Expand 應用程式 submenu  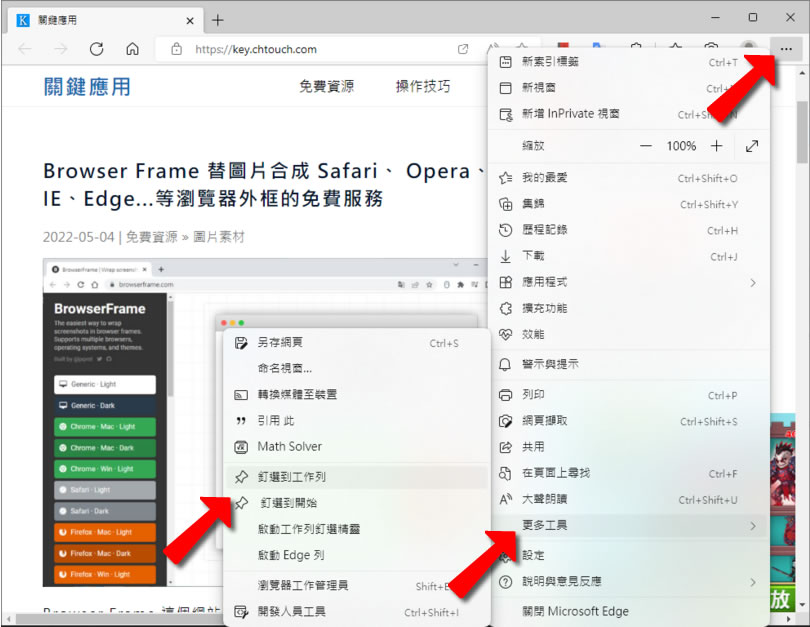628,282
